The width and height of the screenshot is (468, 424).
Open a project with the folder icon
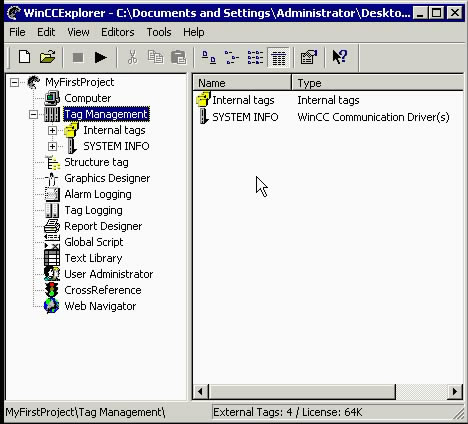(47, 57)
